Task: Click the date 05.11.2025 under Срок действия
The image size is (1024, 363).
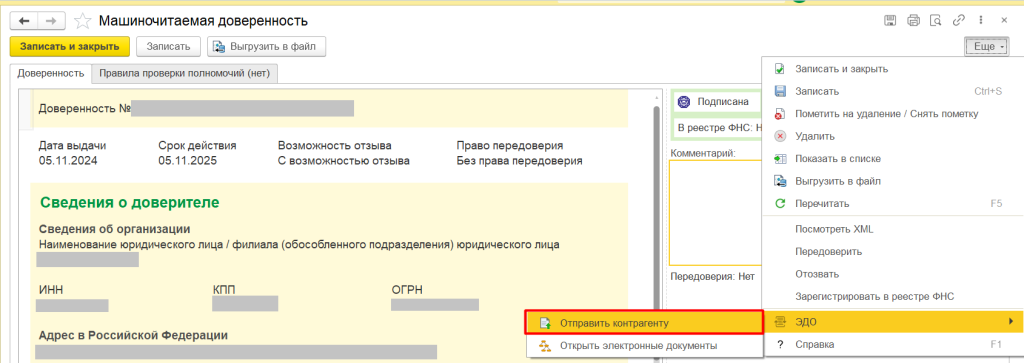Action: pyautogui.click(x=187, y=161)
